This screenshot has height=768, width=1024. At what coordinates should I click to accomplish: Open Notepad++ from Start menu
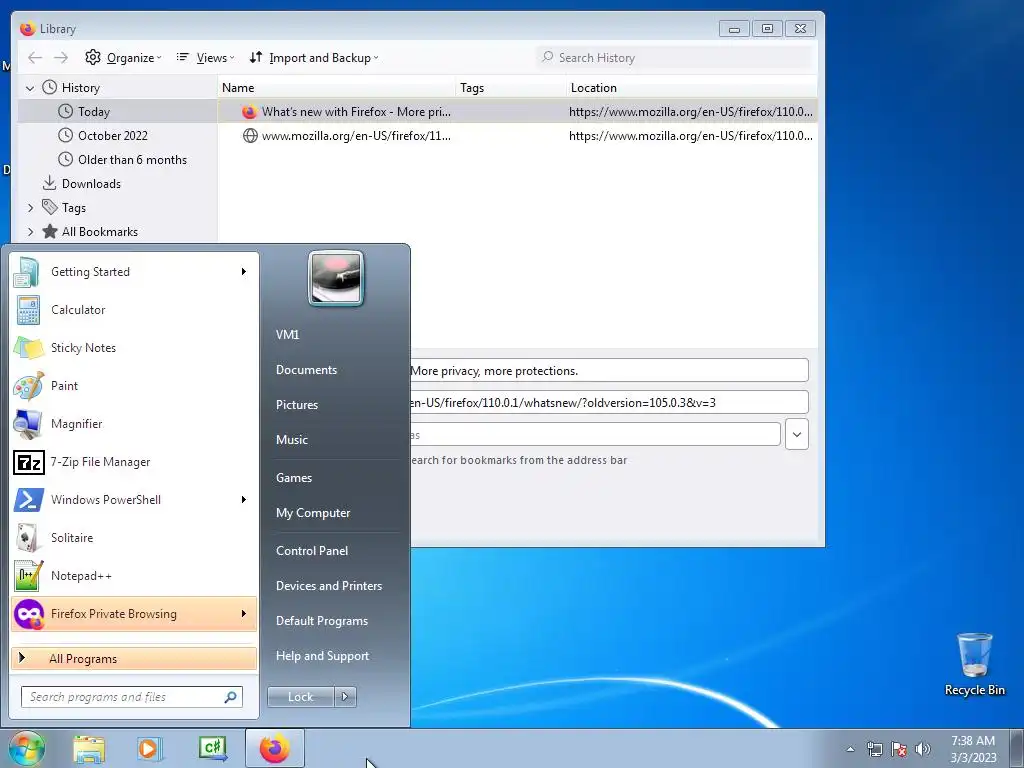click(134, 575)
